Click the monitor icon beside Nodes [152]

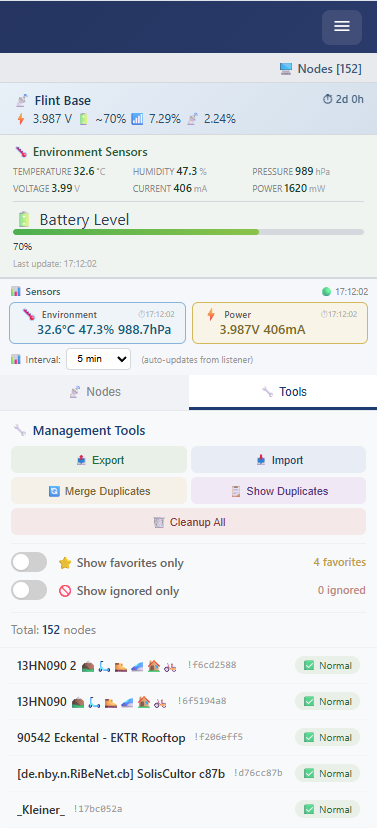[x=286, y=69]
